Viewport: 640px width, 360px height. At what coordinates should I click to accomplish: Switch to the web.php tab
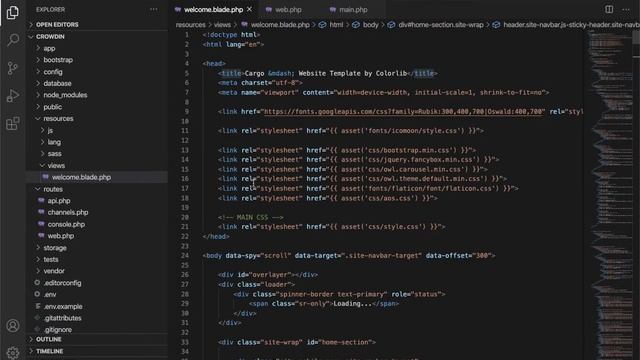coord(289,9)
